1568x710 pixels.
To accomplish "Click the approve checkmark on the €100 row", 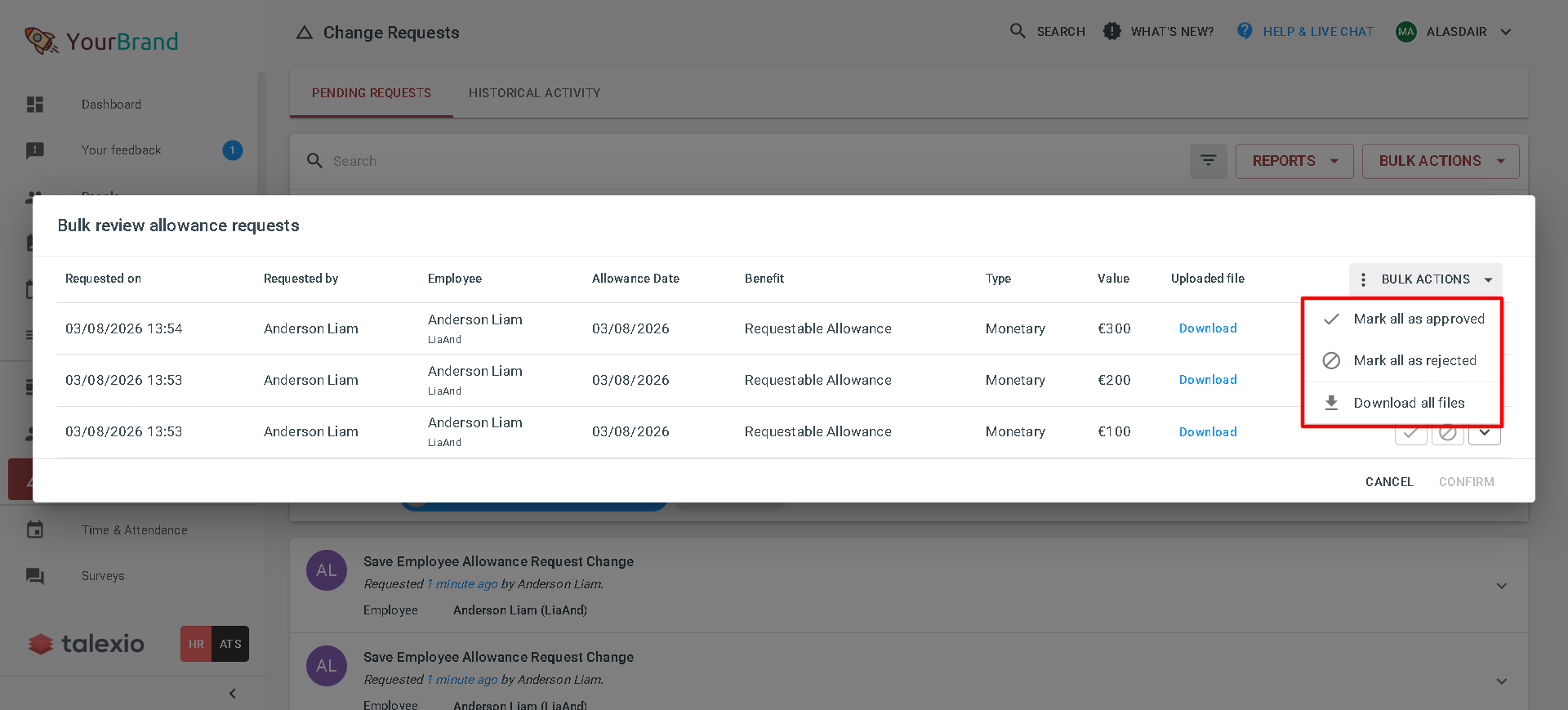I will pos(1411,434).
